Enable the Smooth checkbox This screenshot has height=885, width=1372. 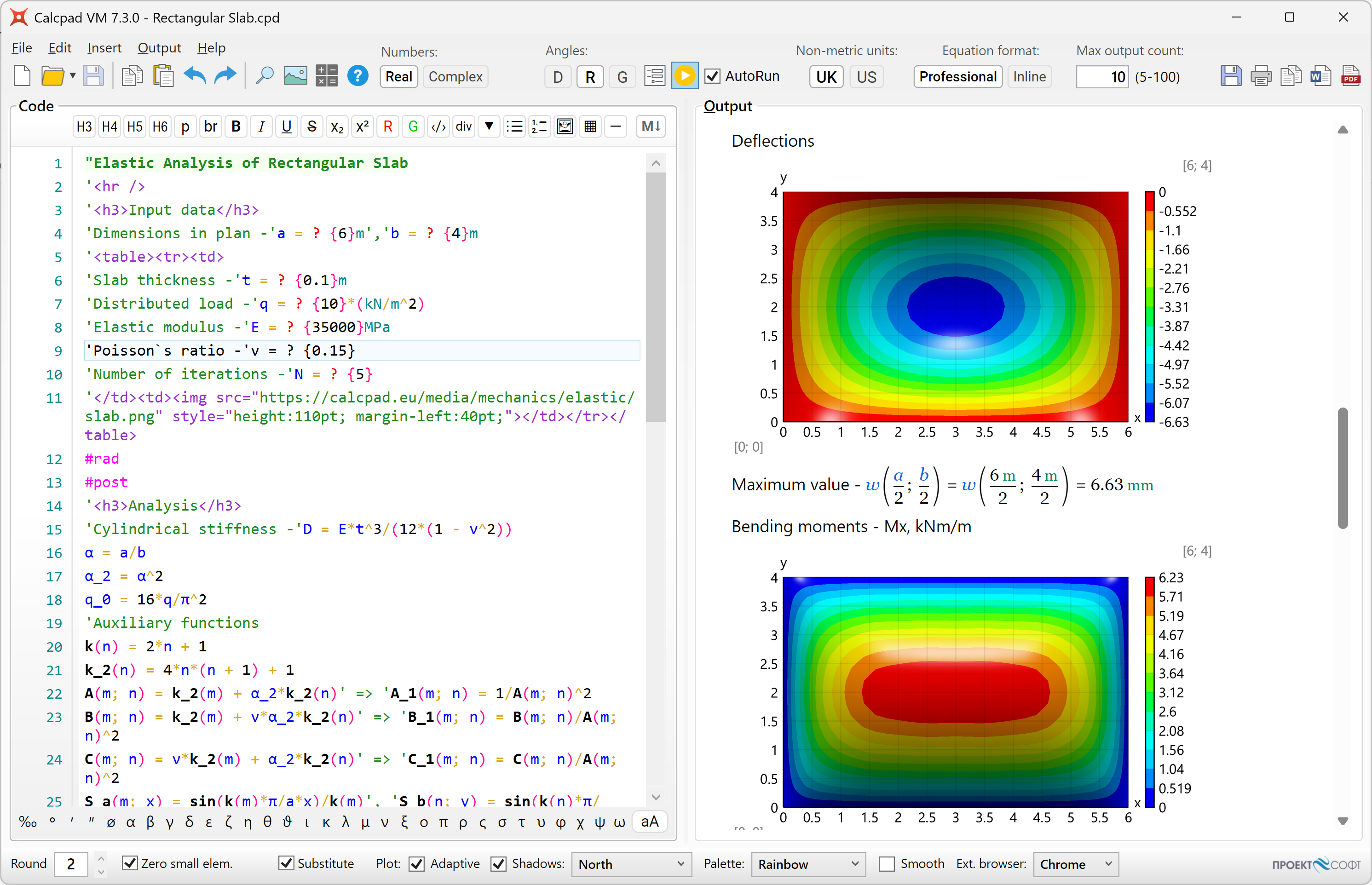pyautogui.click(x=887, y=864)
